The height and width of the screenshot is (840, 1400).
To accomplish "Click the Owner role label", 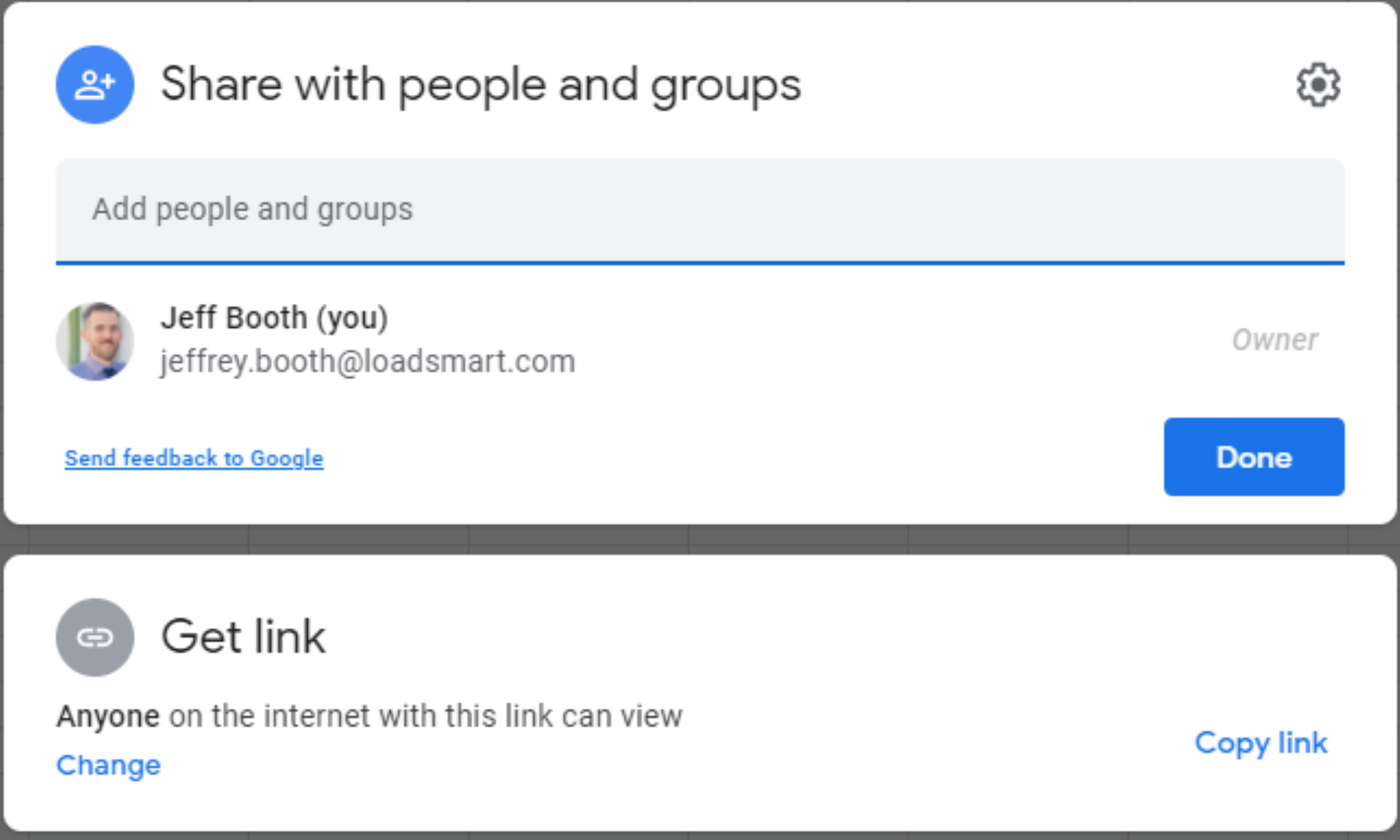I will coord(1274,340).
